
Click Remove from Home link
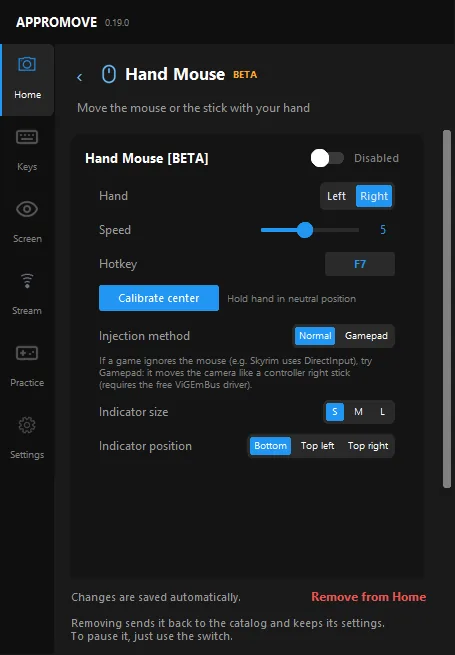tap(369, 597)
